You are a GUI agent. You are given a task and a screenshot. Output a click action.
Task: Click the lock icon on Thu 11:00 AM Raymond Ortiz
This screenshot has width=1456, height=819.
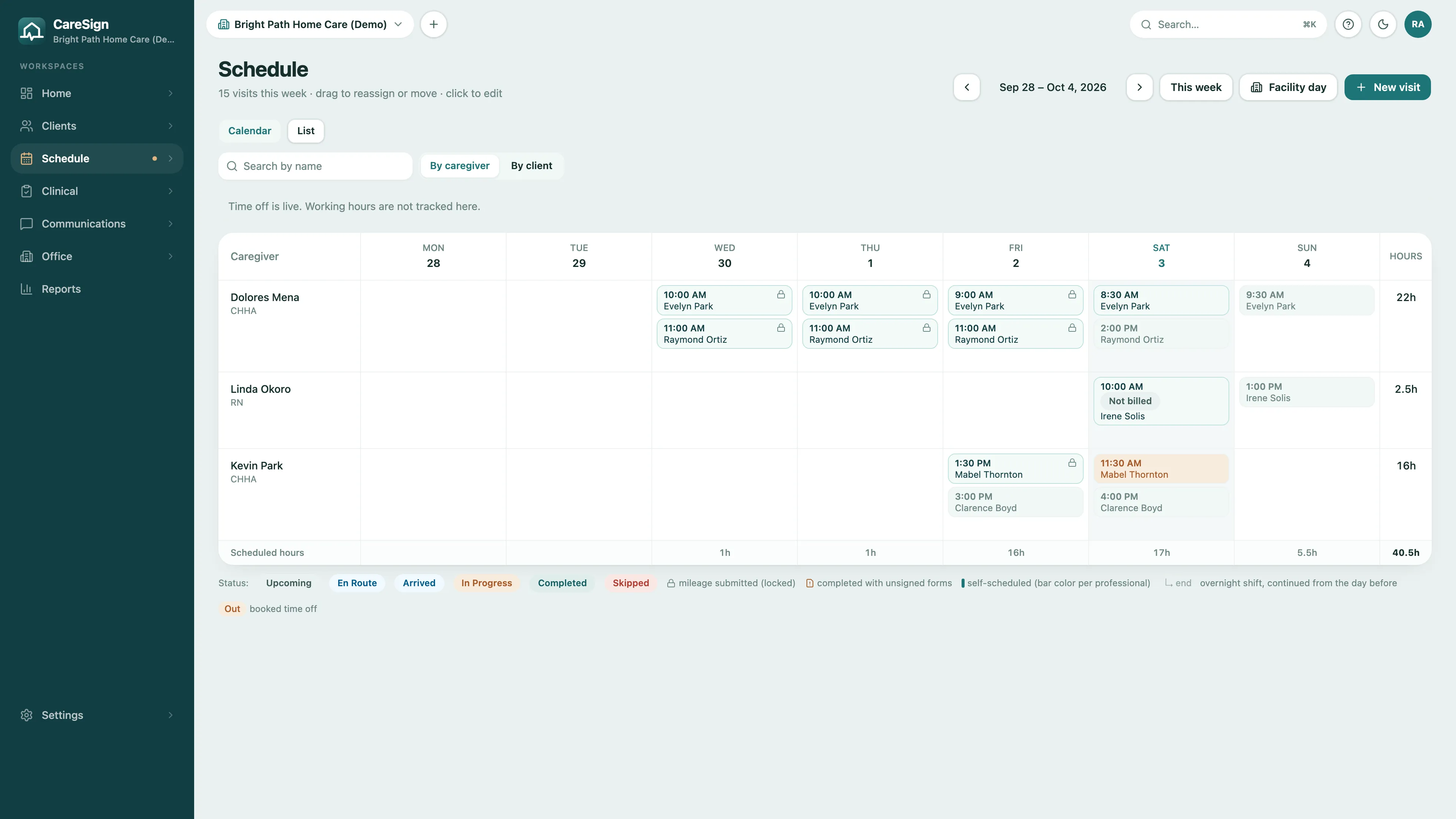point(926,328)
